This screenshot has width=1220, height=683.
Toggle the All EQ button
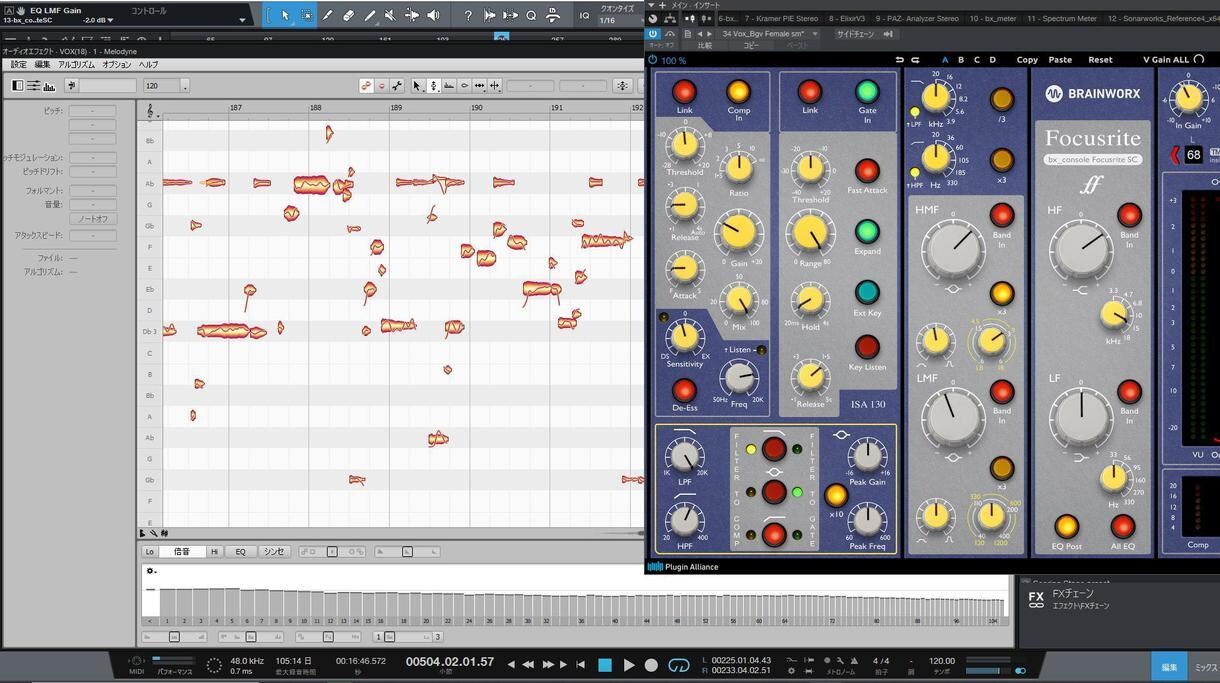1122,526
